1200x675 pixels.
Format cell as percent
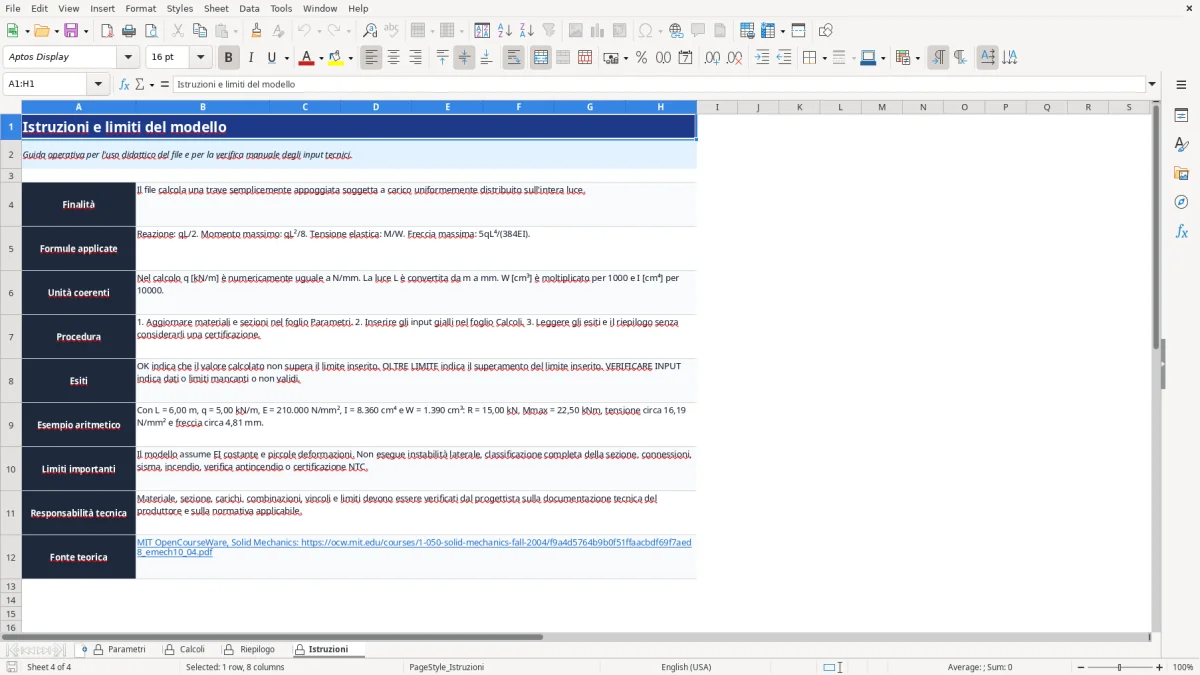click(x=641, y=58)
